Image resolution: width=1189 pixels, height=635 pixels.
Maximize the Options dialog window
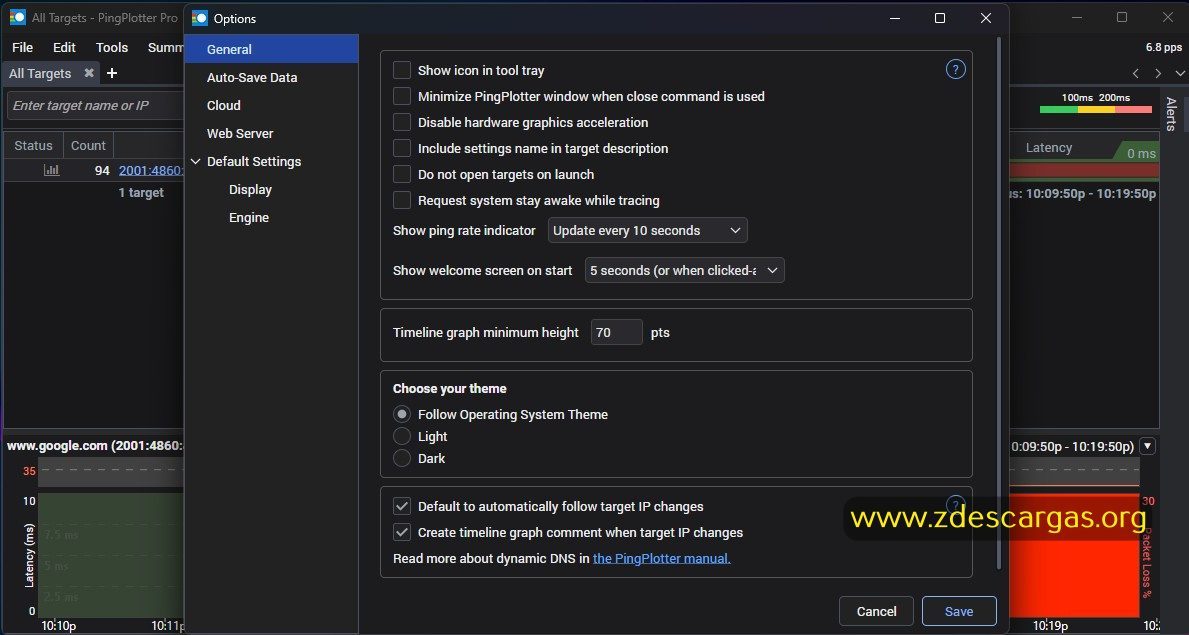940,18
